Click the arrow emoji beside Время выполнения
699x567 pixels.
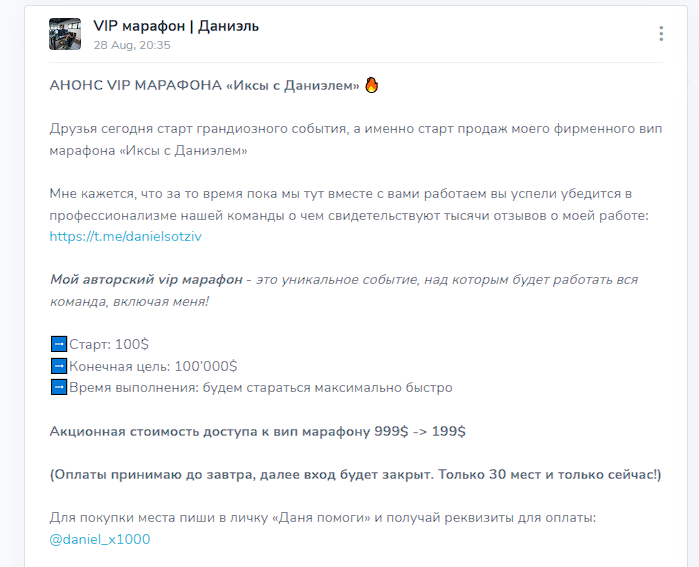click(x=59, y=387)
